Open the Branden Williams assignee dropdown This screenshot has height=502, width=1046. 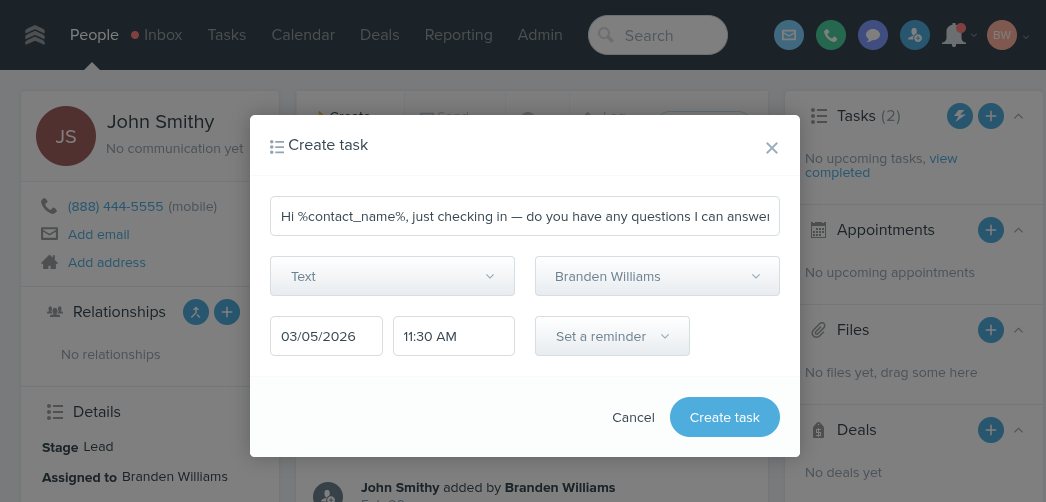(657, 276)
